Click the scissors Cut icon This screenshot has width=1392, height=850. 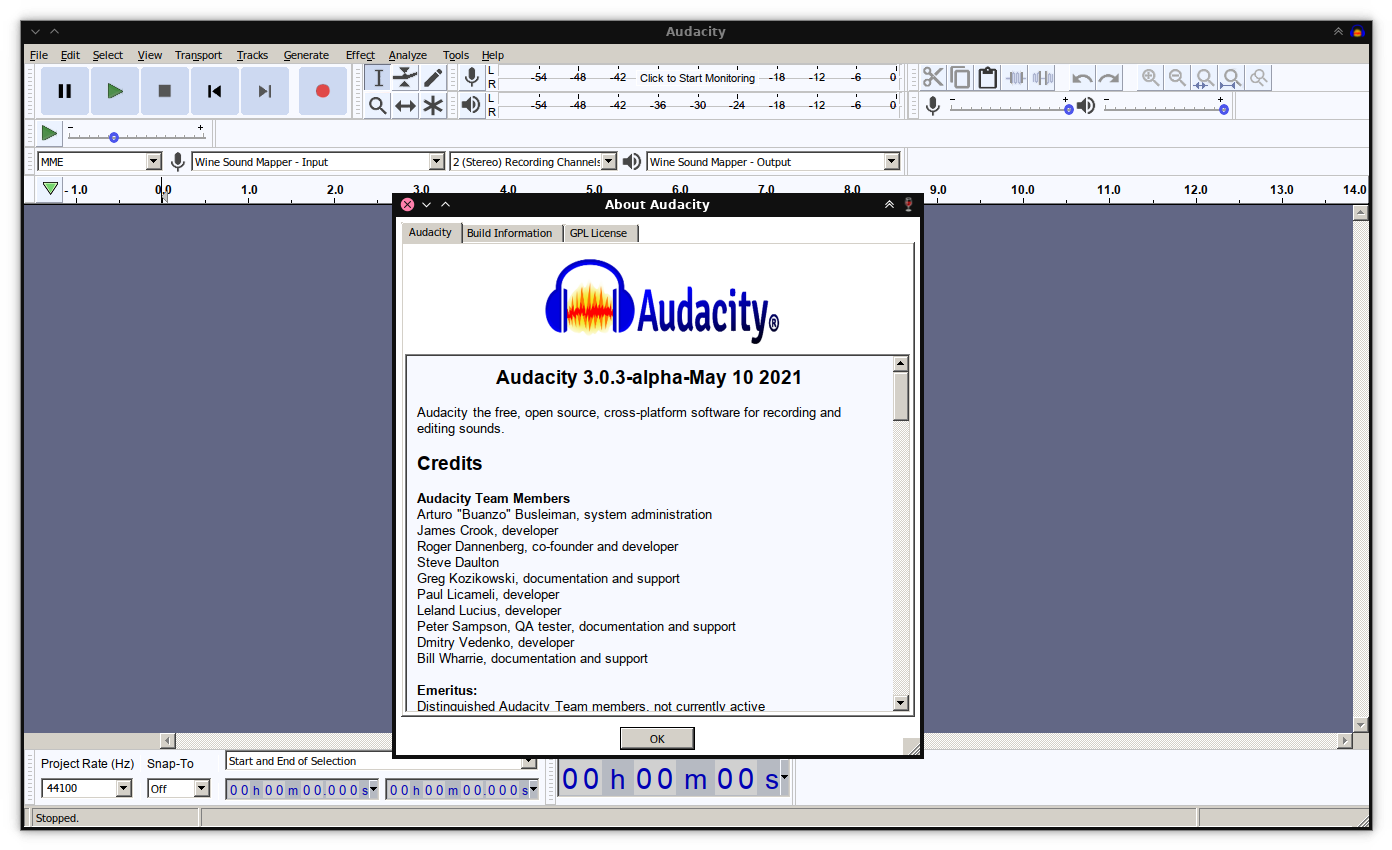coord(933,78)
